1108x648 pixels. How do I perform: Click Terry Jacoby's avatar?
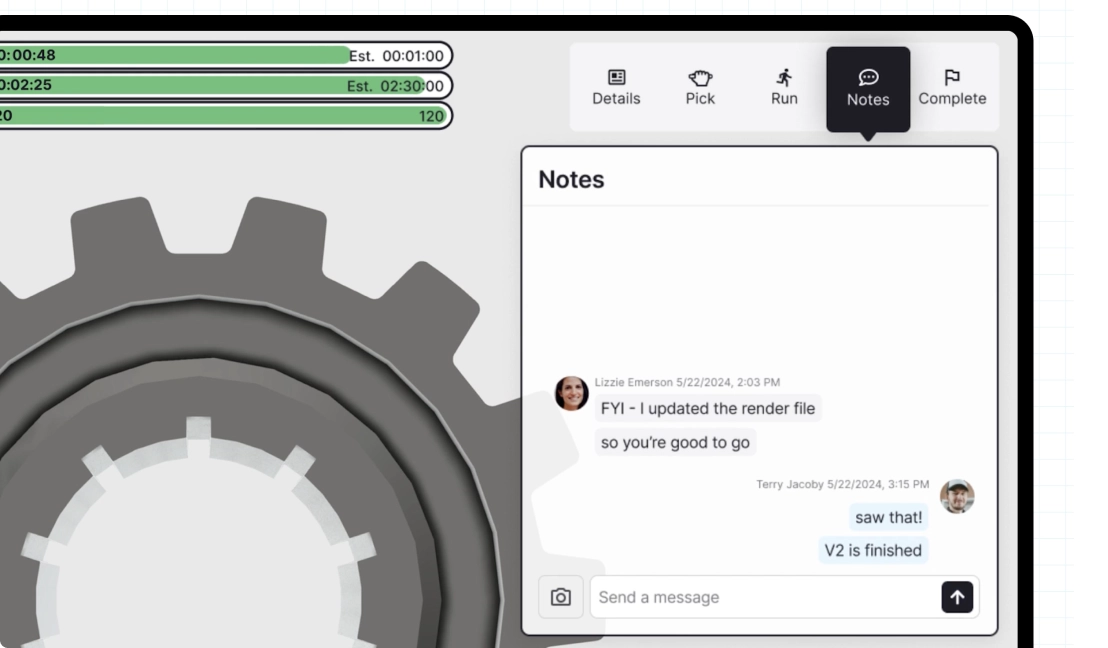(957, 496)
